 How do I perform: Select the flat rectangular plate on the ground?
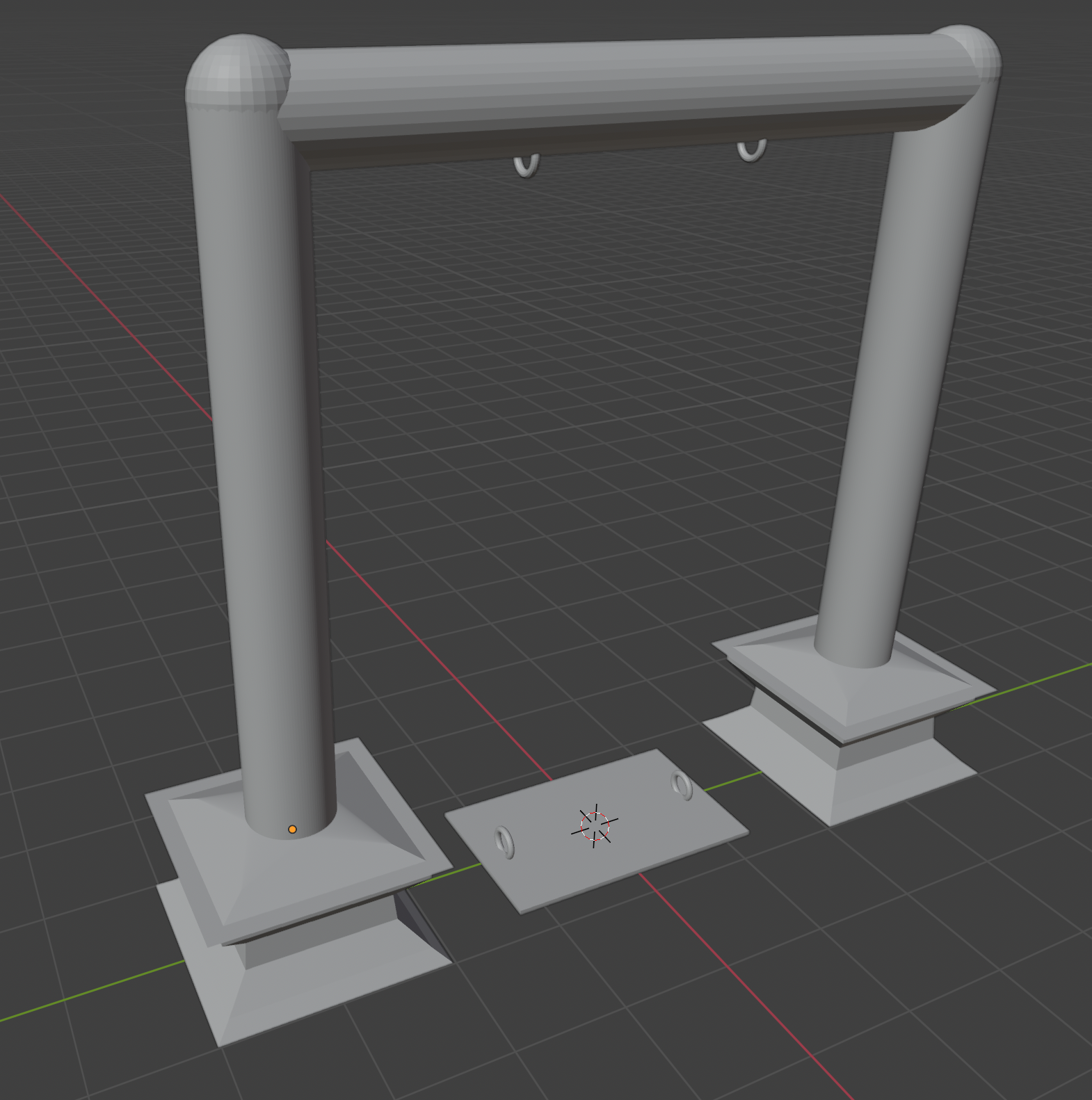[x=596, y=831]
